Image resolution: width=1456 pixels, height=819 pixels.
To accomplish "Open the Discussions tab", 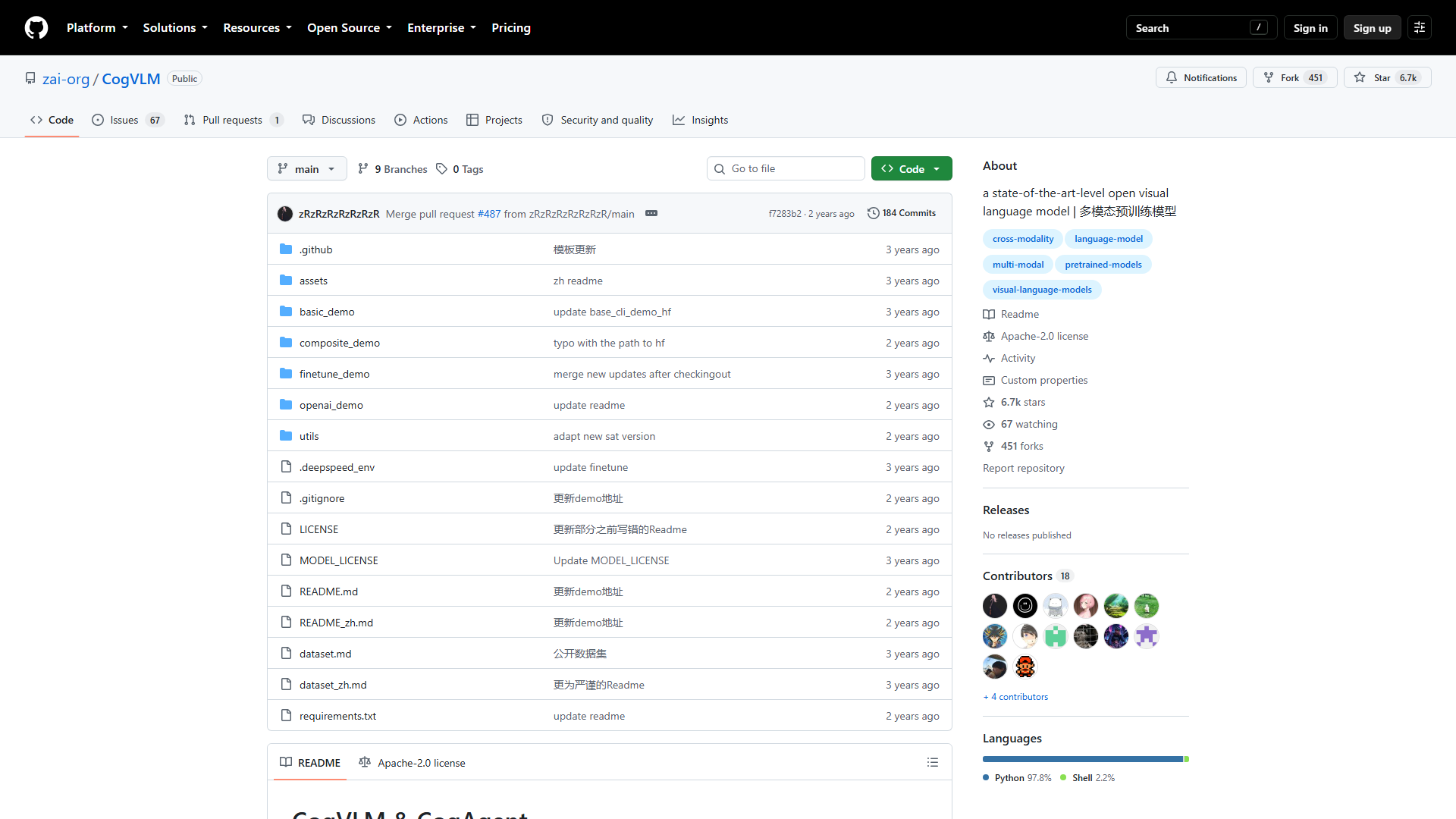I will tap(339, 120).
